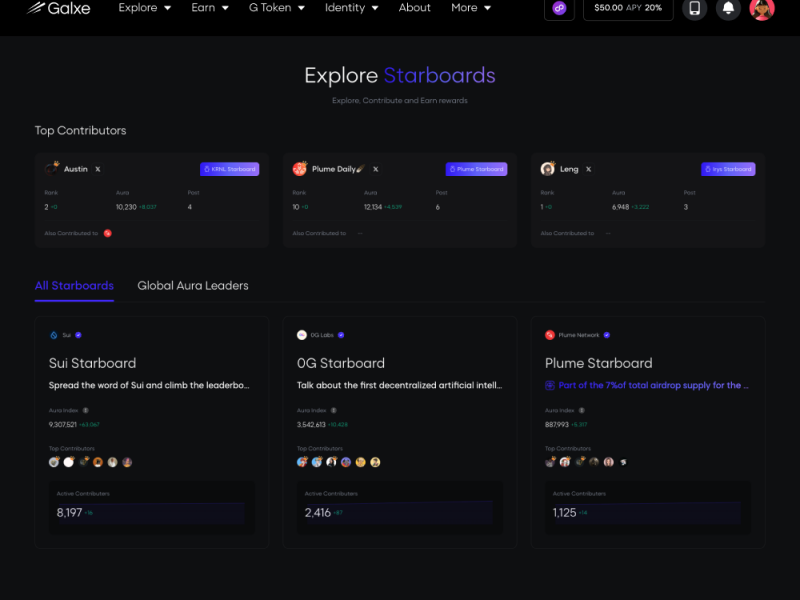Click the Austin contributor name
The image size is (800, 600).
coord(76,169)
